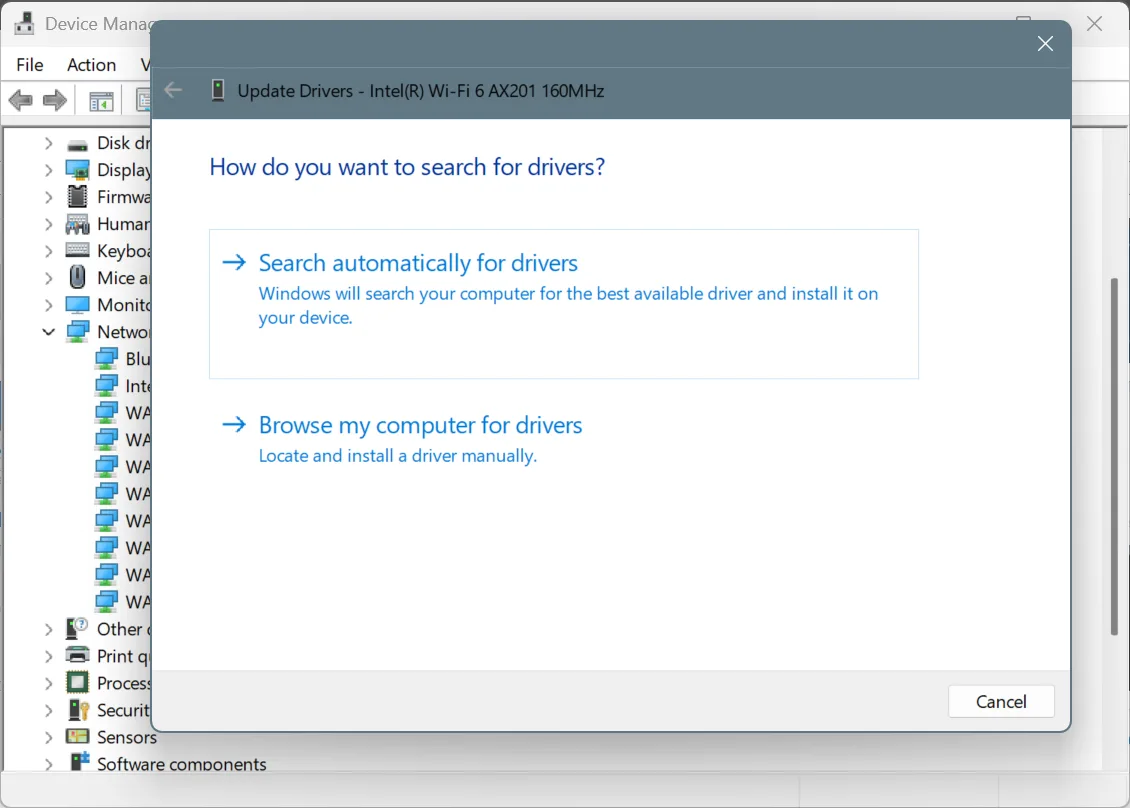This screenshot has height=808, width=1130.
Task: Expand the Human Interface Devices node
Action: click(x=48, y=224)
